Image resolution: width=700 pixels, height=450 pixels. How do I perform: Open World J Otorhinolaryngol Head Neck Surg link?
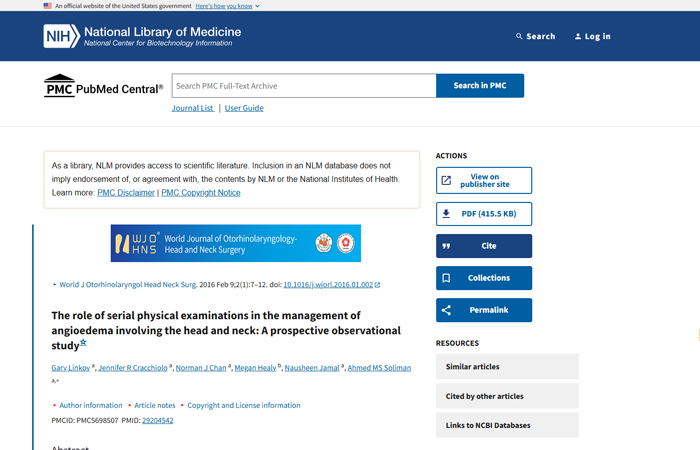click(128, 285)
